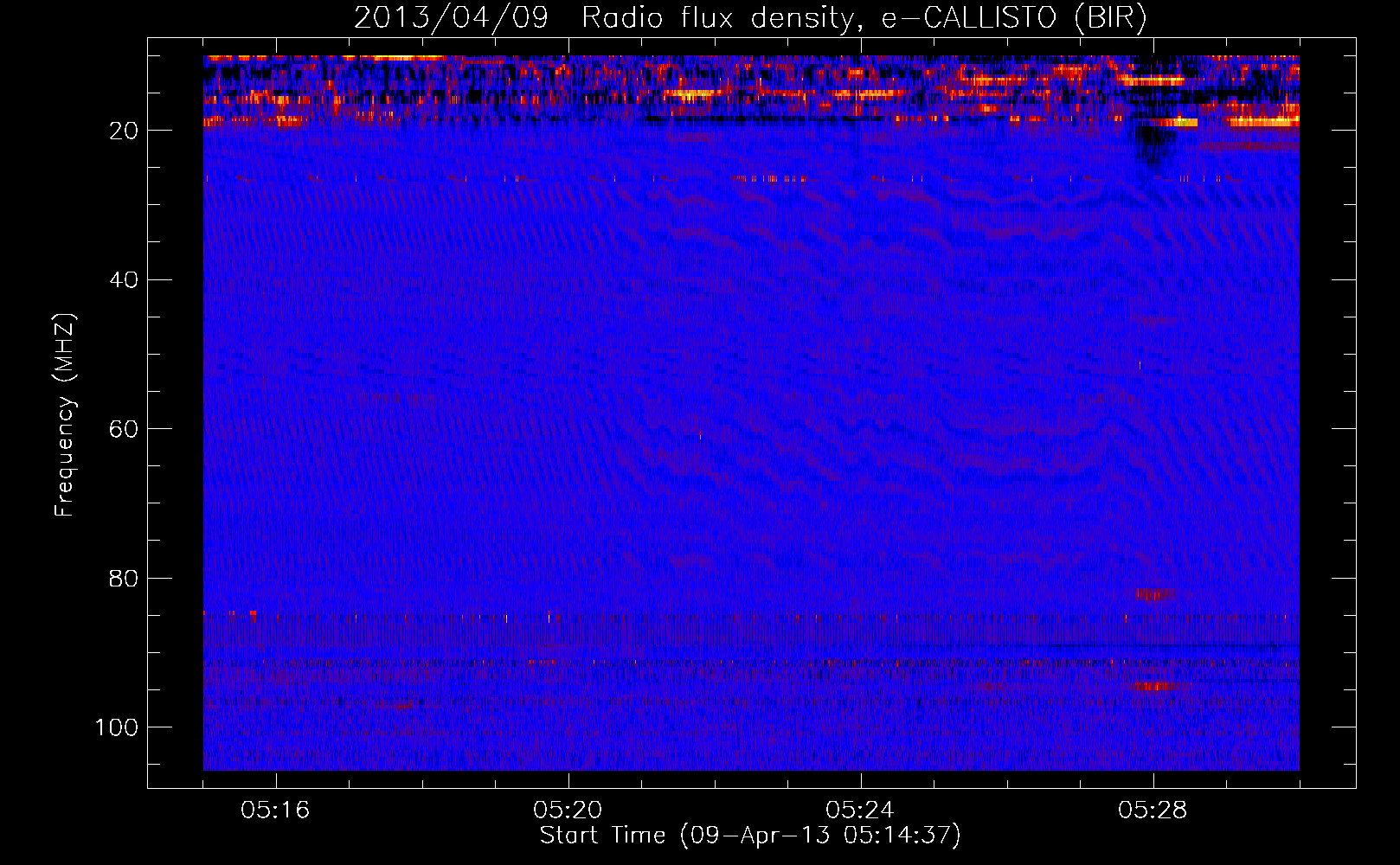Click the "Start Time (09-Apr-13 05:14:37)" axis label
Screen dimensions: 1400x865
point(750,836)
